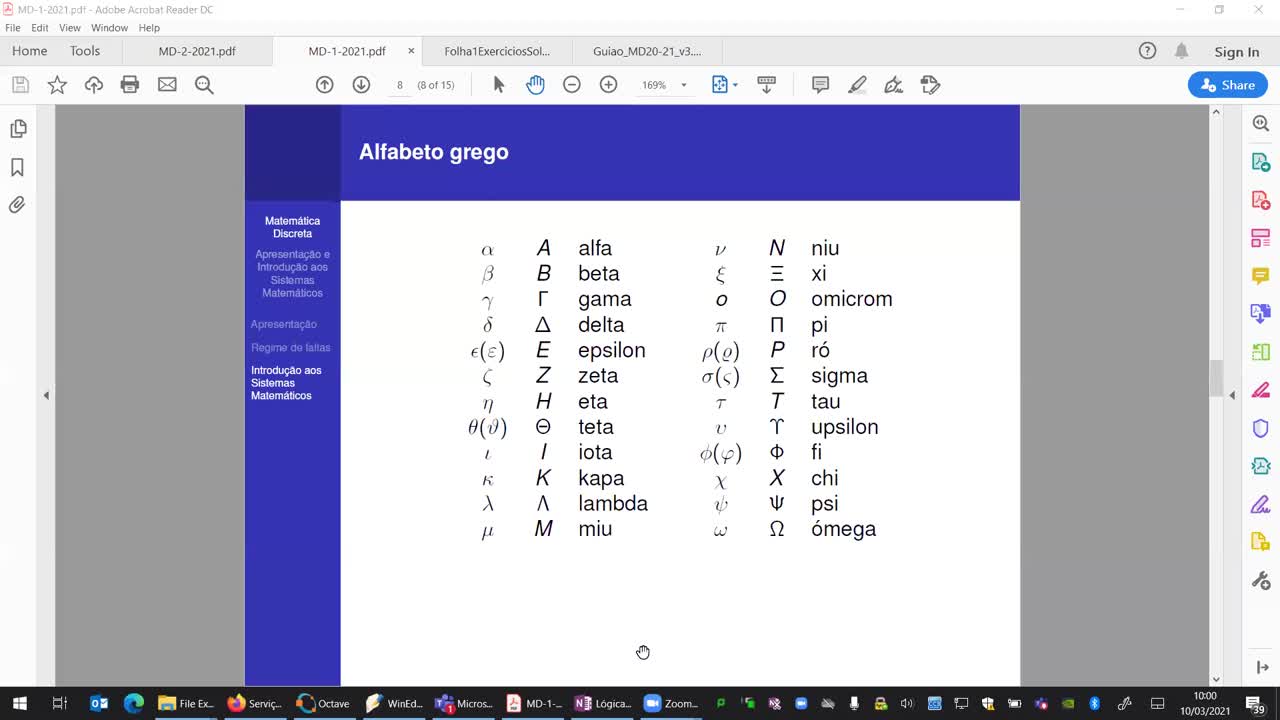Viewport: 1280px width, 720px height.
Task: Open the File menu
Action: click(x=12, y=28)
